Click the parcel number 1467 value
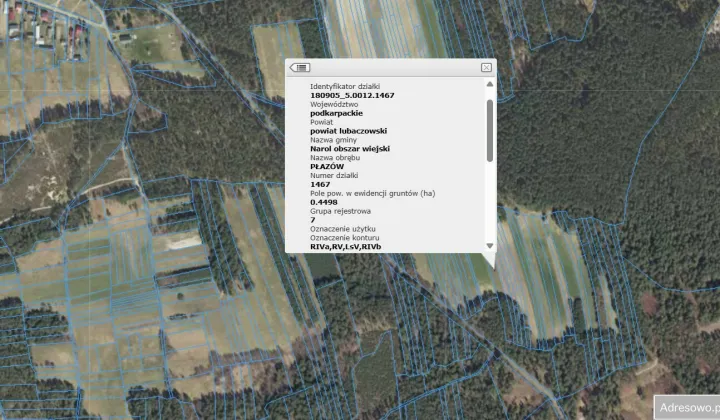720x420 pixels. pyautogui.click(x=320, y=185)
